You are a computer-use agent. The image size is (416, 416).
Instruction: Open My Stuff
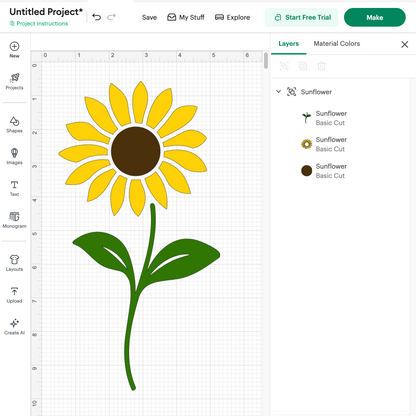(186, 17)
